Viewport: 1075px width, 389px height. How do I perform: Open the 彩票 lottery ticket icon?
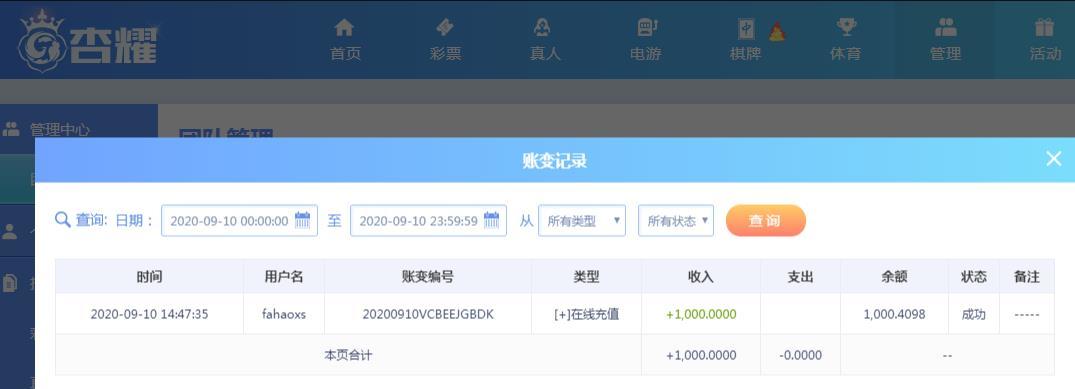(x=444, y=27)
